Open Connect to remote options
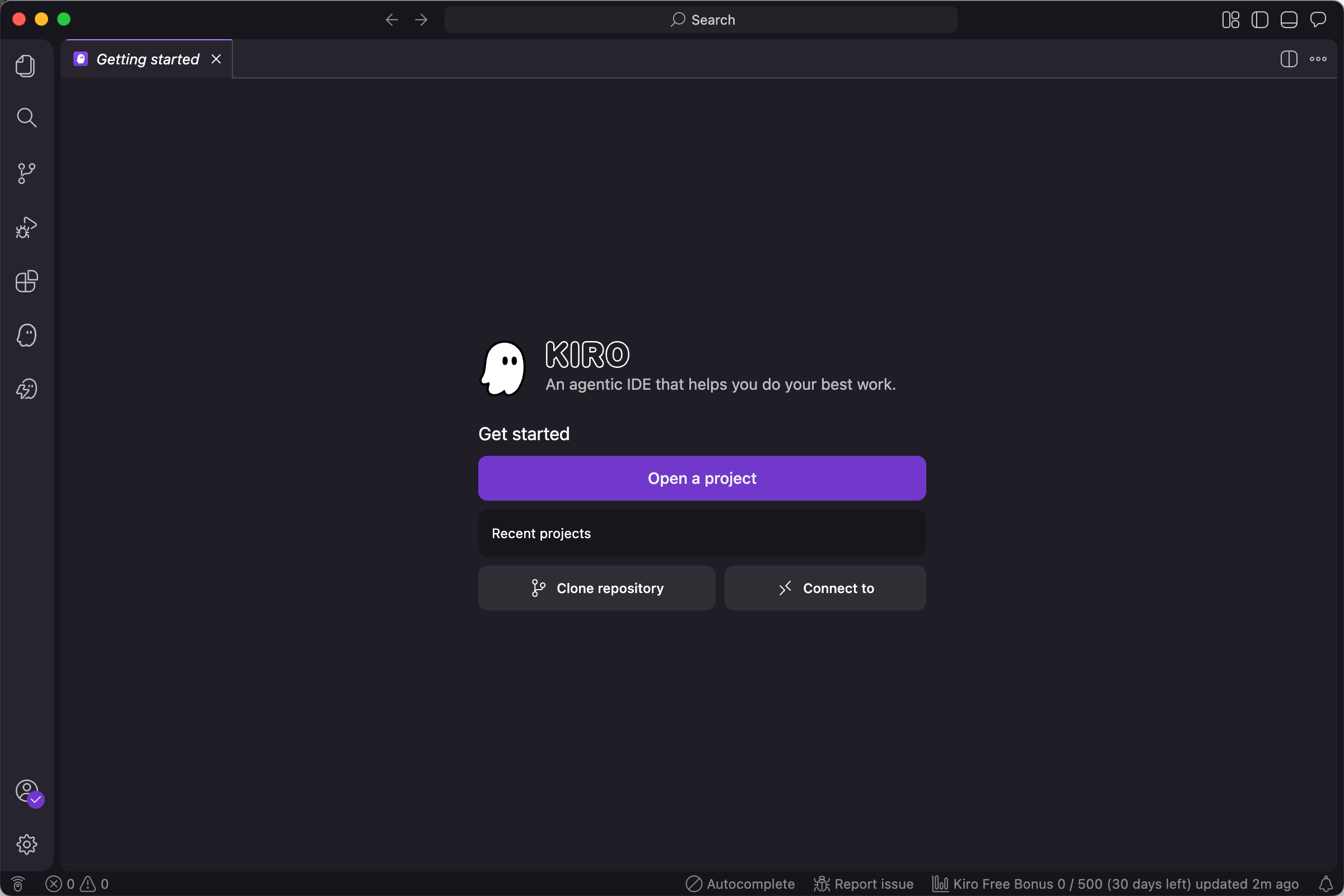Screen dimensions: 1344x896 pos(824,588)
